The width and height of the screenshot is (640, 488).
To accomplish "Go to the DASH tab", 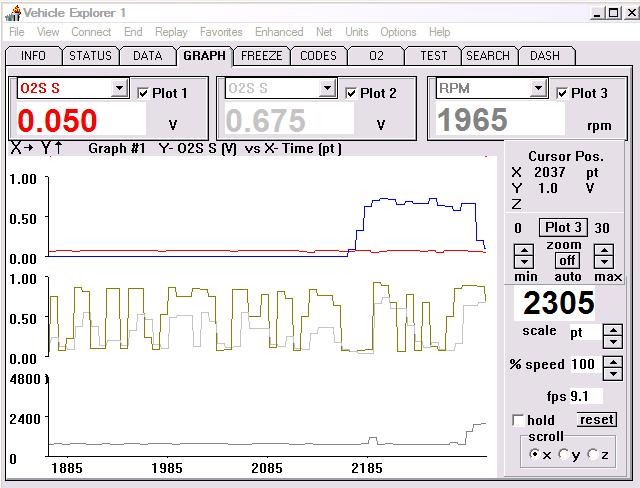I will coord(545,56).
